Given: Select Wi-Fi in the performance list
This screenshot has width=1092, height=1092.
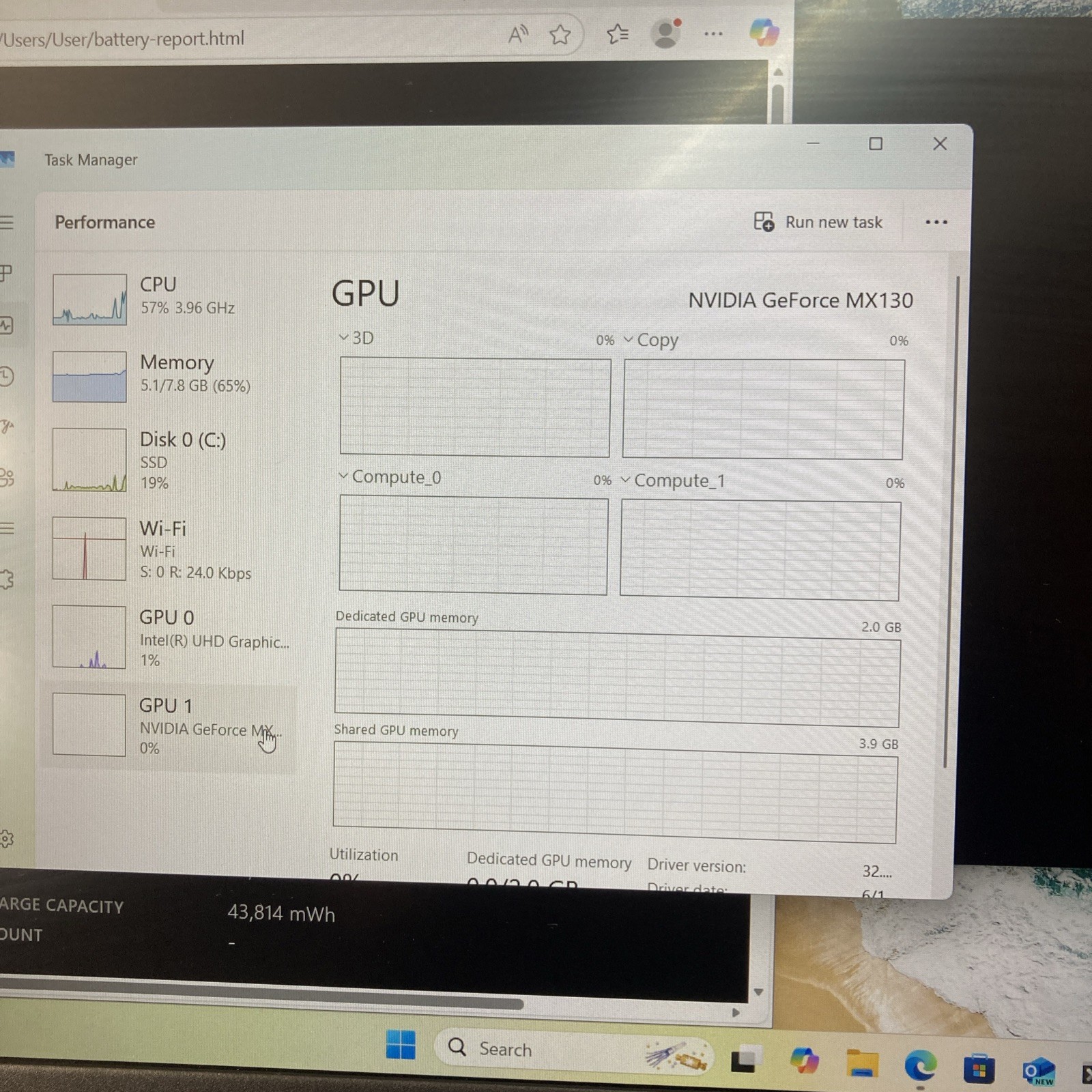Looking at the screenshot, I should (x=171, y=549).
